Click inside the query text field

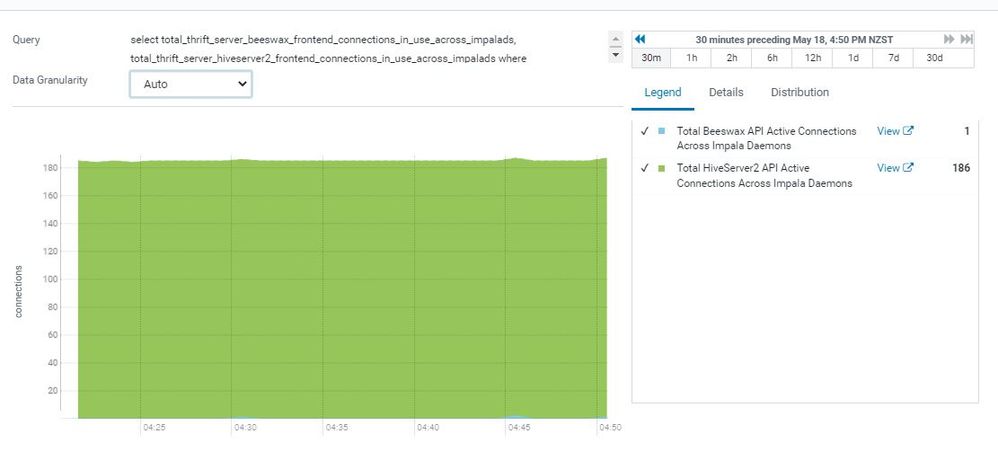point(360,48)
